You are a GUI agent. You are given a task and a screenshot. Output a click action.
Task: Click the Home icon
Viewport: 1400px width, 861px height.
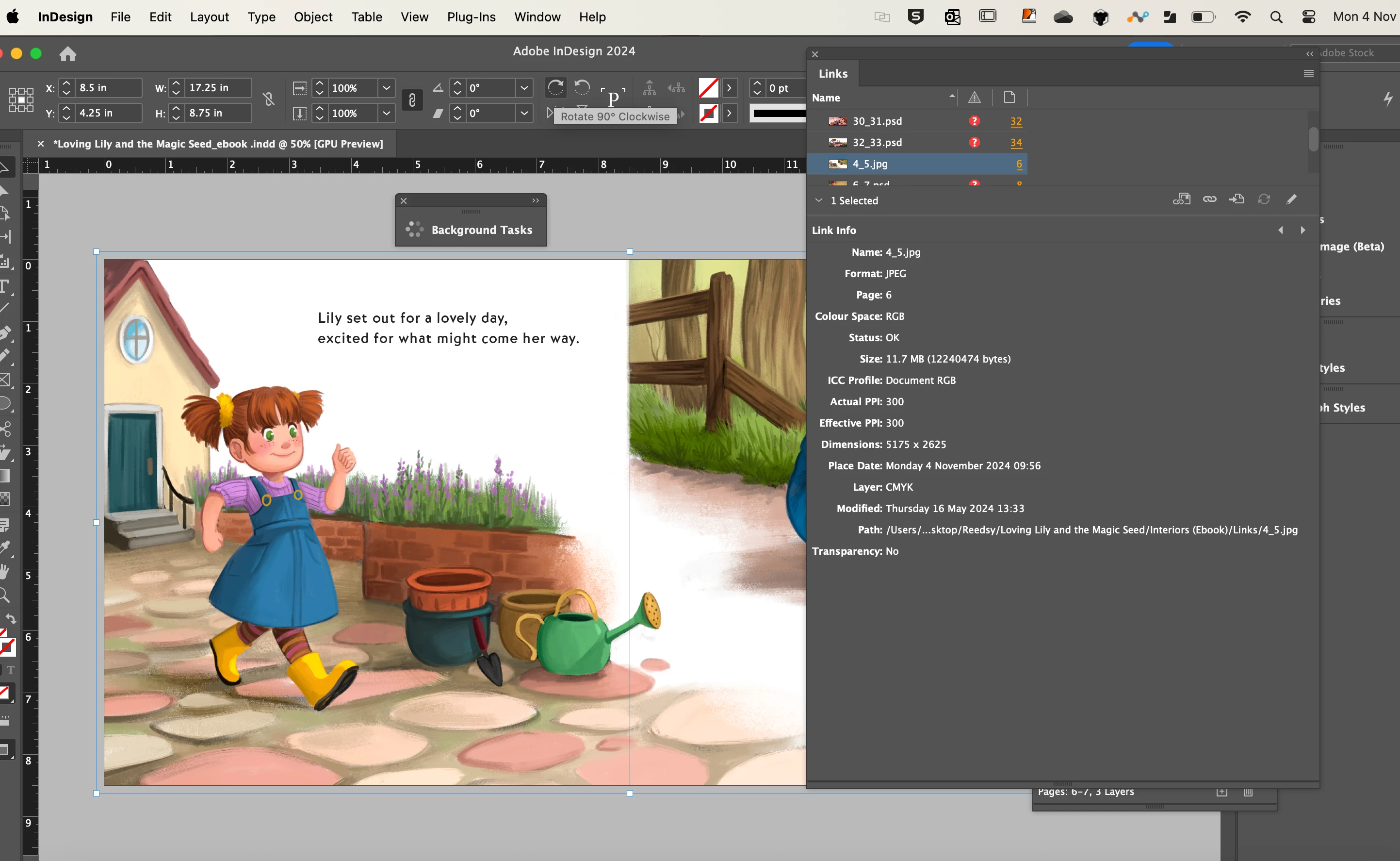[68, 54]
